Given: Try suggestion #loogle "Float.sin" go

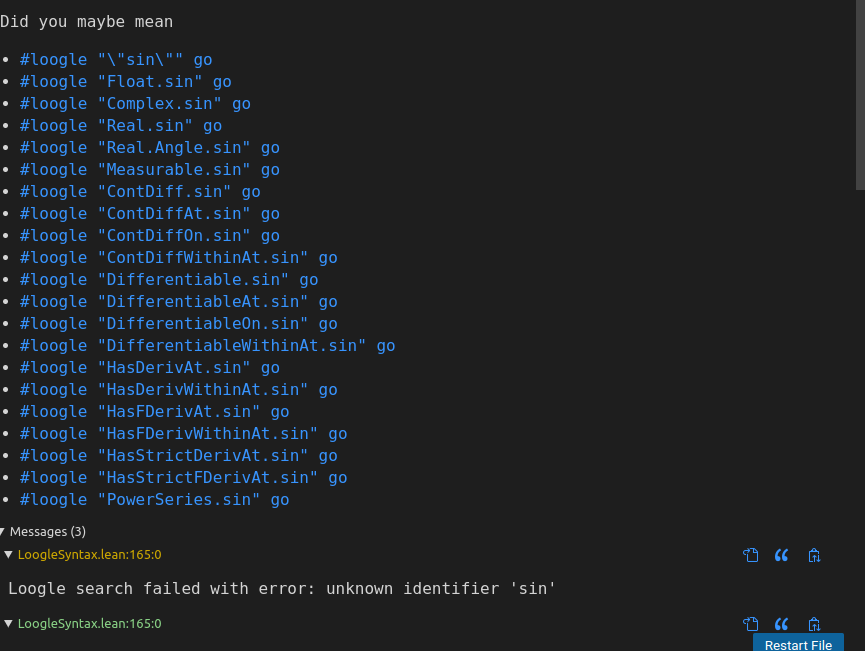Looking at the screenshot, I should [126, 82].
